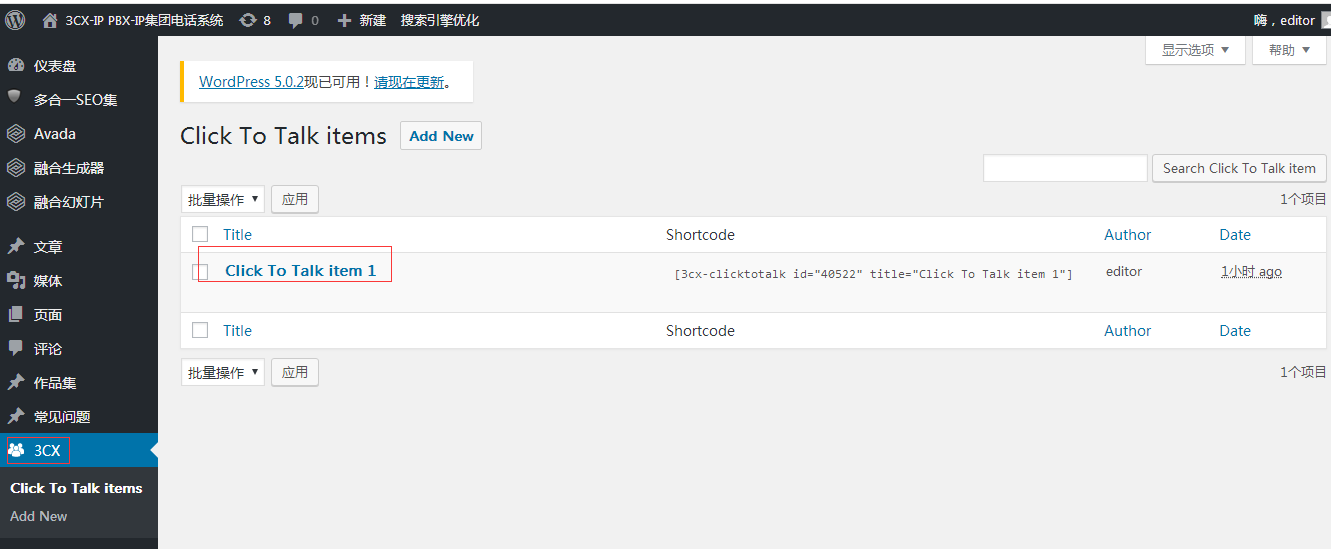
Task: Sort by Date in table header
Action: [x=1235, y=234]
